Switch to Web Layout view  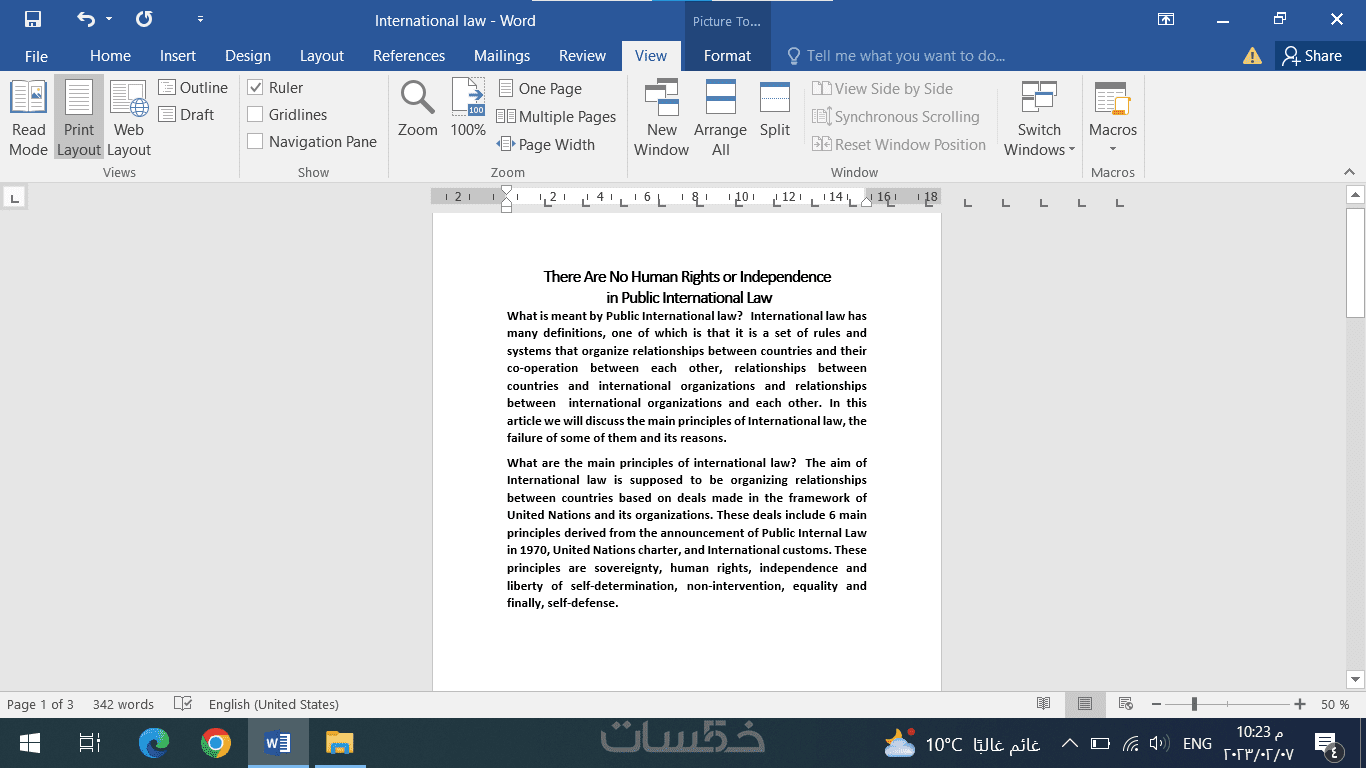129,118
